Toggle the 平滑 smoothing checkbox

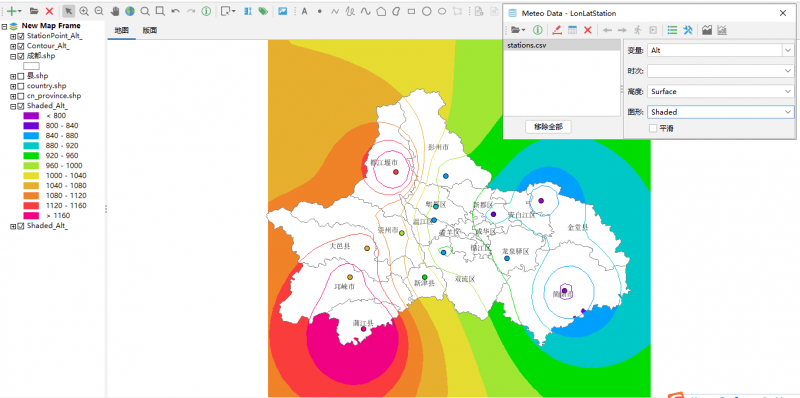pos(653,129)
